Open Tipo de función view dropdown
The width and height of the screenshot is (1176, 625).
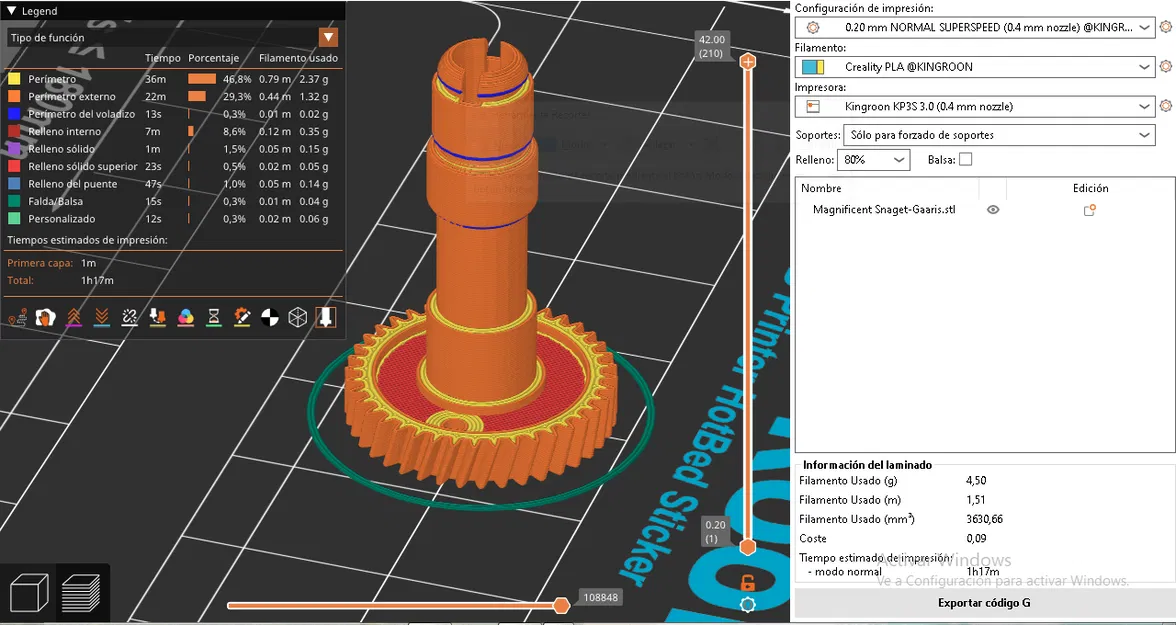click(328, 38)
